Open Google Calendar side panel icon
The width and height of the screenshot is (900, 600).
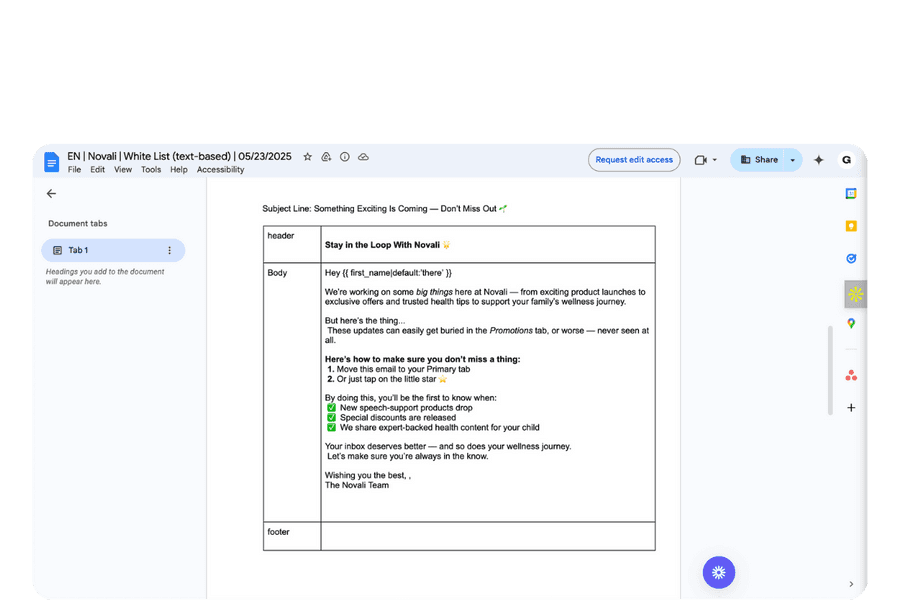pos(851,194)
